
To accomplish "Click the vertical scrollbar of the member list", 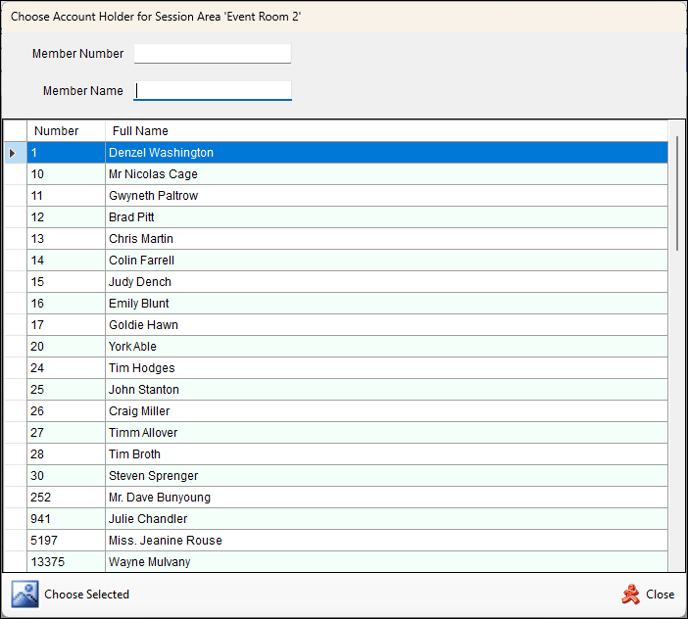I will (x=677, y=193).
